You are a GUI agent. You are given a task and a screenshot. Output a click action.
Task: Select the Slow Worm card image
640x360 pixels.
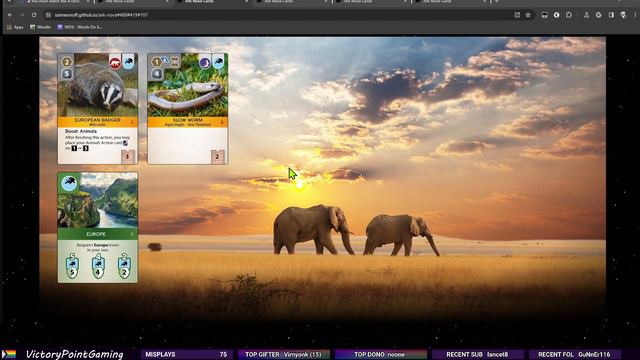point(188,85)
